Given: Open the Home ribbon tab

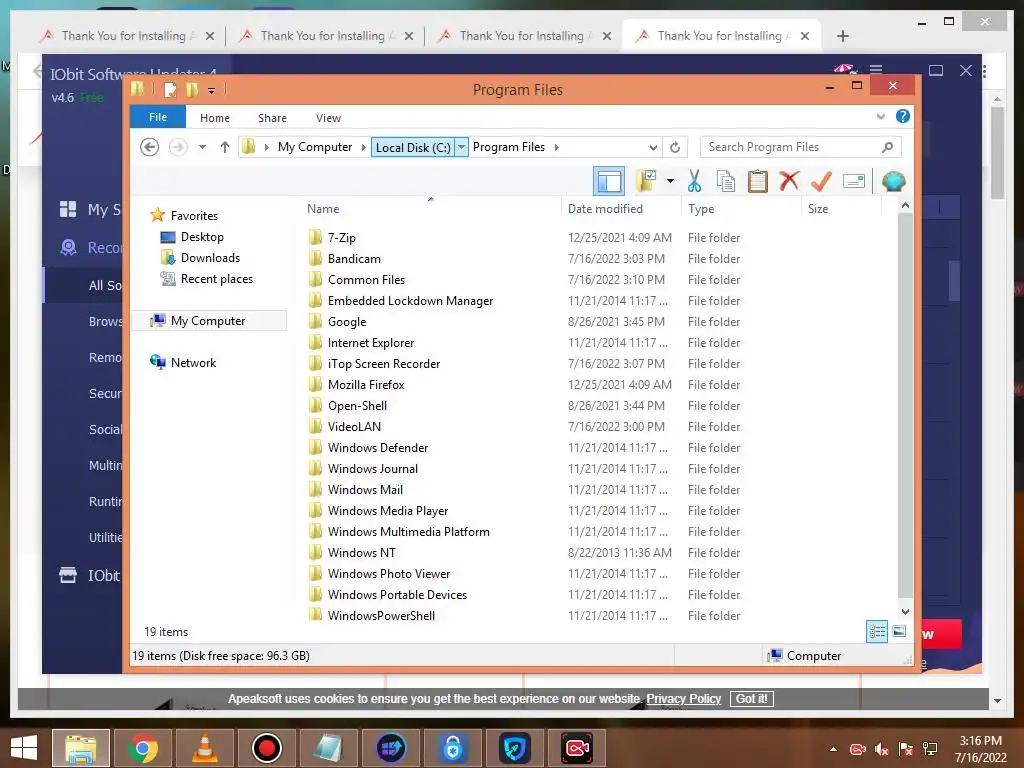Looking at the screenshot, I should point(215,118).
